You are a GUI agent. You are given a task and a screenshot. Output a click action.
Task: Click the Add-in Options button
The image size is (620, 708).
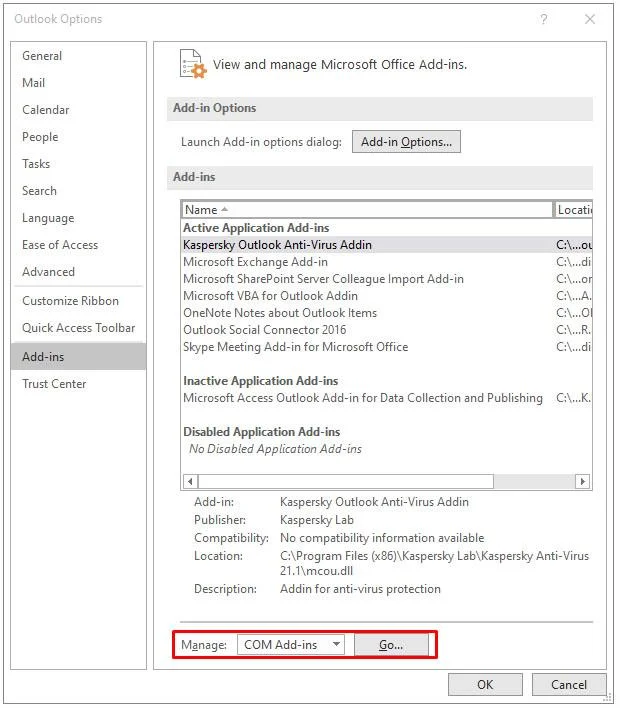[x=406, y=142]
